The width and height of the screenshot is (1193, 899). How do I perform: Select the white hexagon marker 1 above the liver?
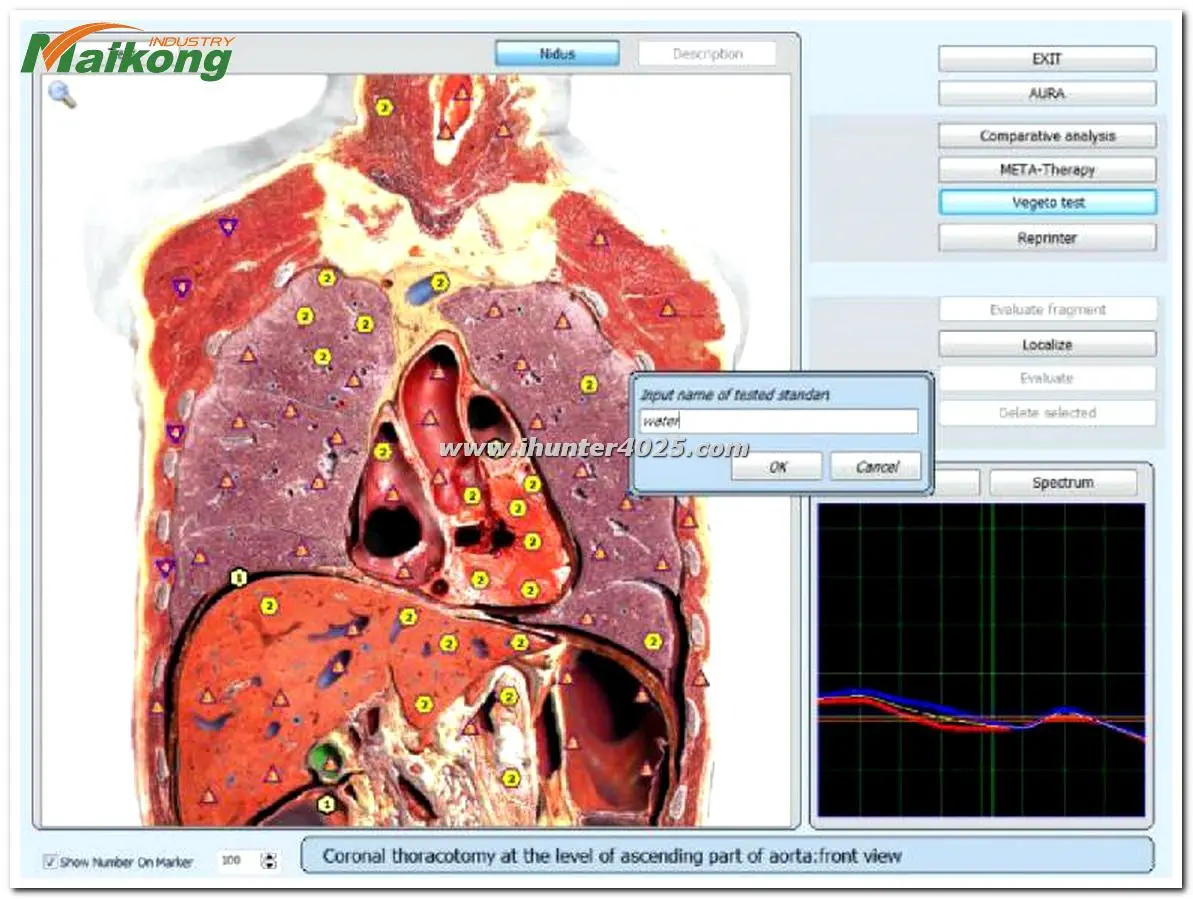(238, 576)
